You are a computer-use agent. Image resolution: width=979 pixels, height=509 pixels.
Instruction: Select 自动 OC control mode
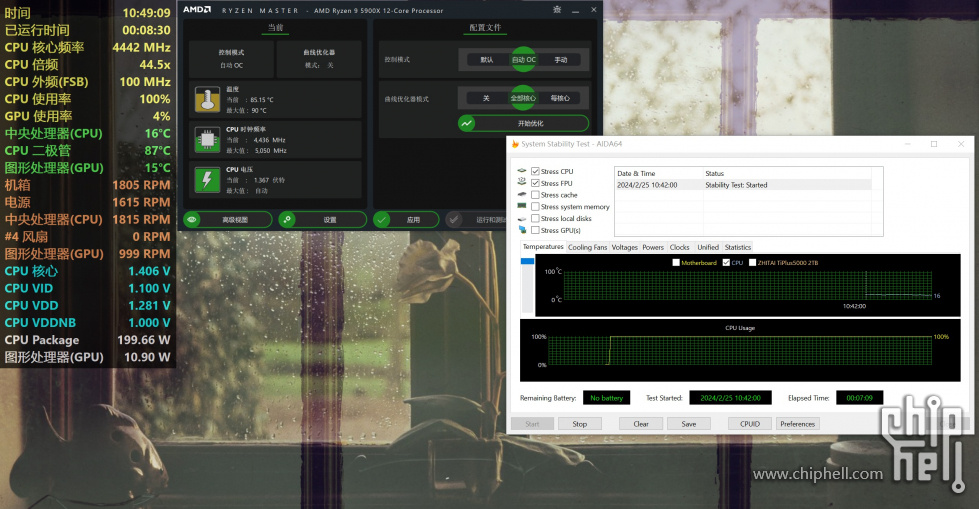(524, 60)
